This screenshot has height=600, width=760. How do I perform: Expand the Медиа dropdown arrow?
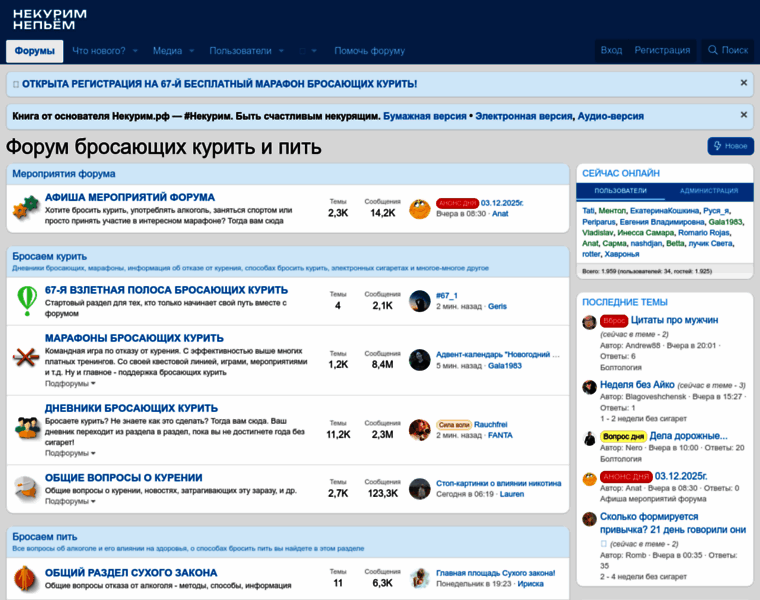192,51
